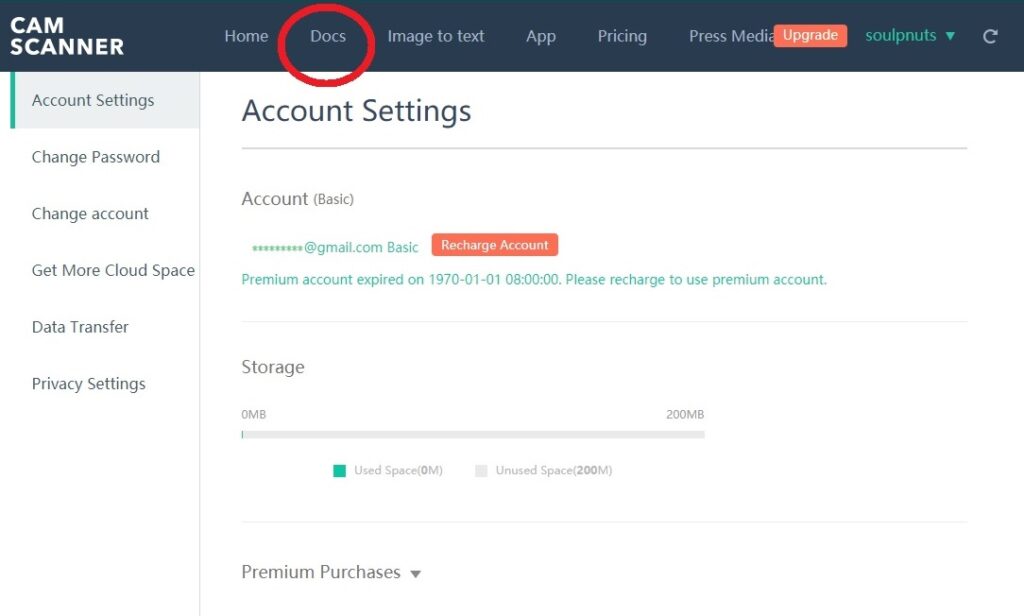Viewport: 1024px width, 616px height.
Task: Click the refresh icon in header
Action: coord(990,36)
